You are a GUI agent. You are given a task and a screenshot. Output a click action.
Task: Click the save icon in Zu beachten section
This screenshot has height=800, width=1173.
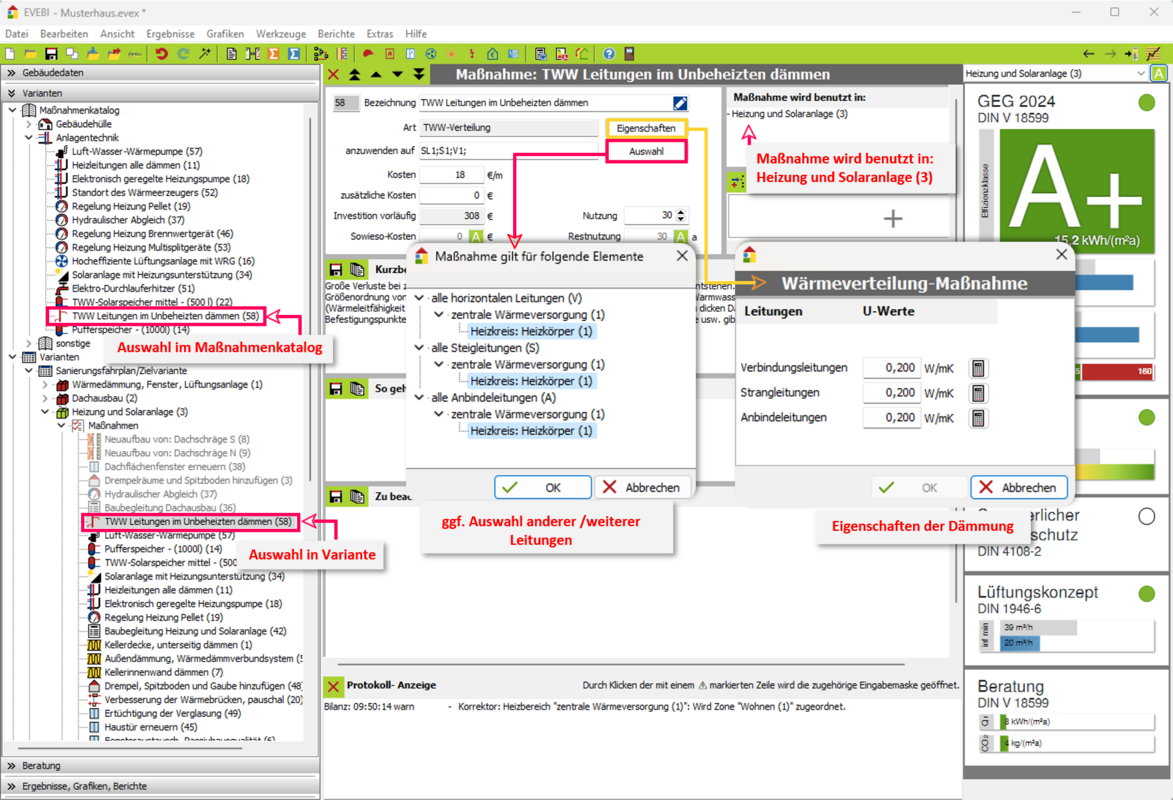pos(336,496)
